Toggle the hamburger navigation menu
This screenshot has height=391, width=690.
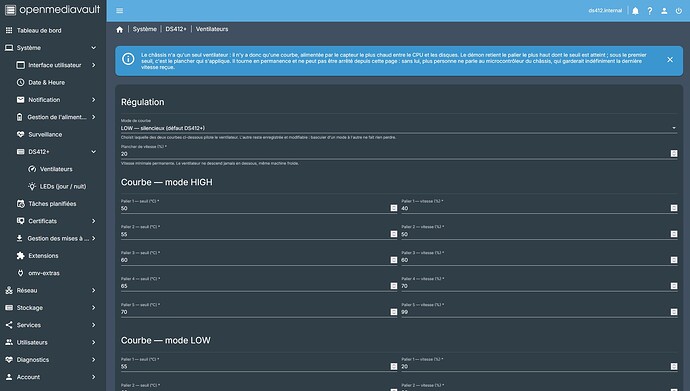(120, 11)
